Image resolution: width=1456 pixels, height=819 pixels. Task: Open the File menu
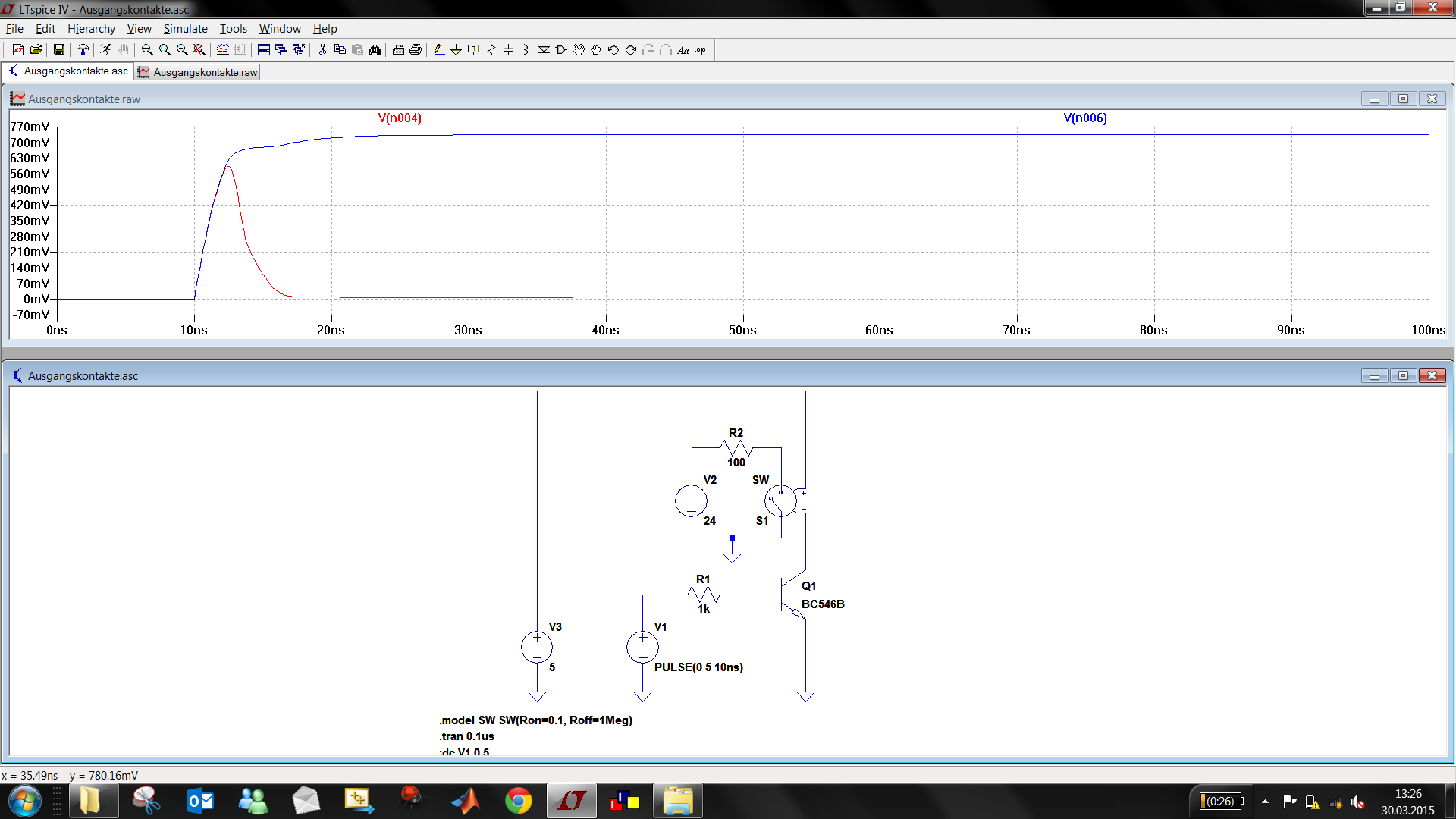pyautogui.click(x=14, y=29)
